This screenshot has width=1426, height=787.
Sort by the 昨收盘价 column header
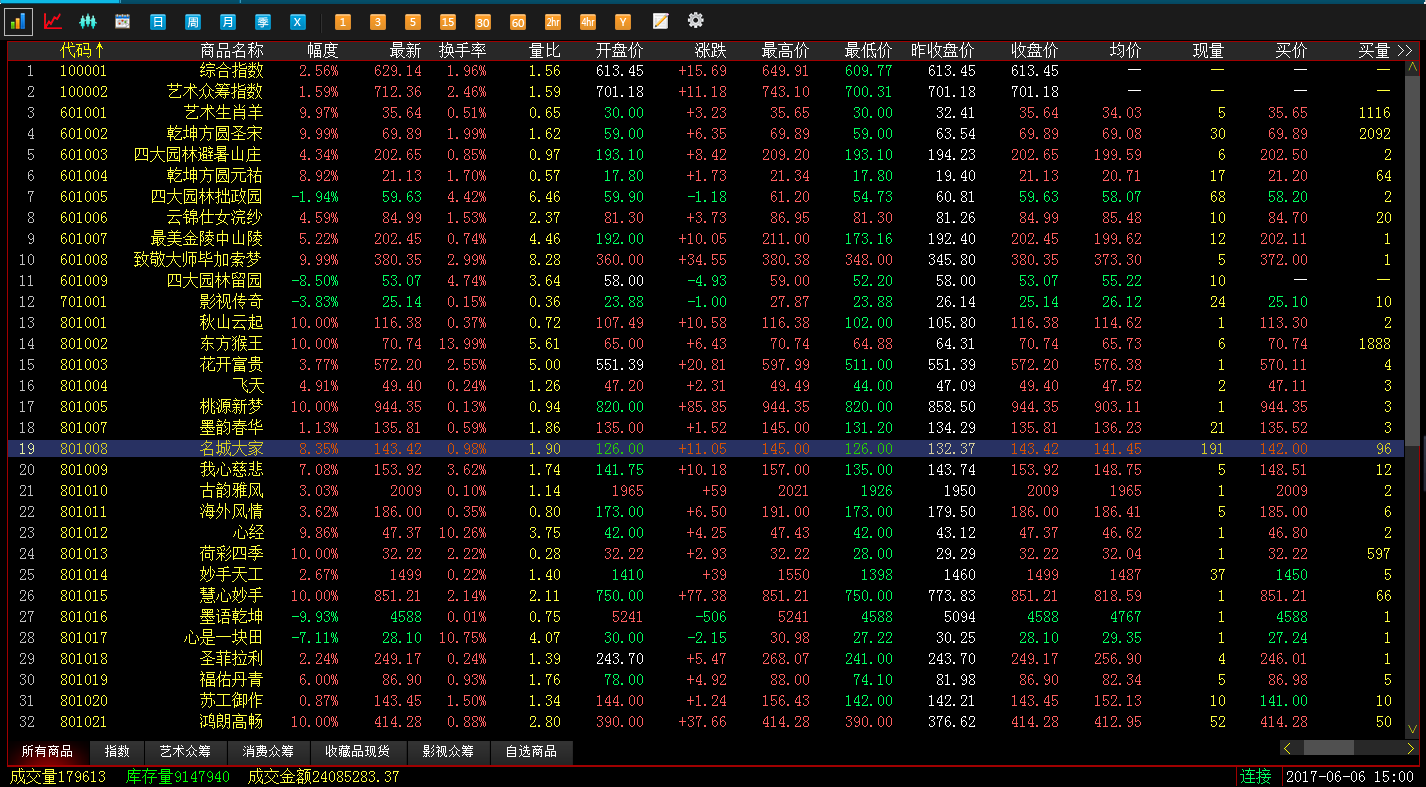pos(943,50)
